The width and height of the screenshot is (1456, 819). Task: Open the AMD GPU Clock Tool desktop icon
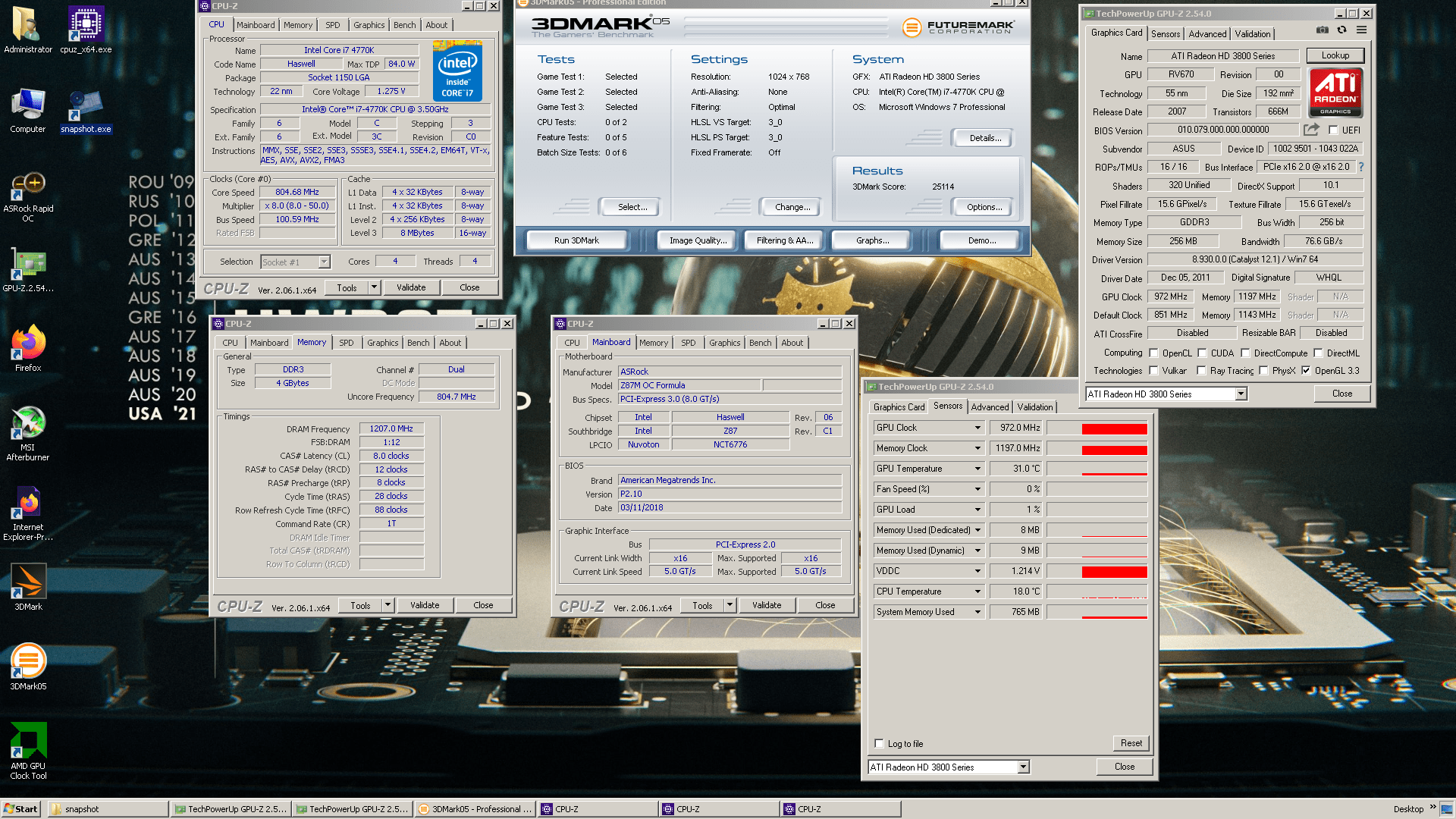click(x=28, y=750)
